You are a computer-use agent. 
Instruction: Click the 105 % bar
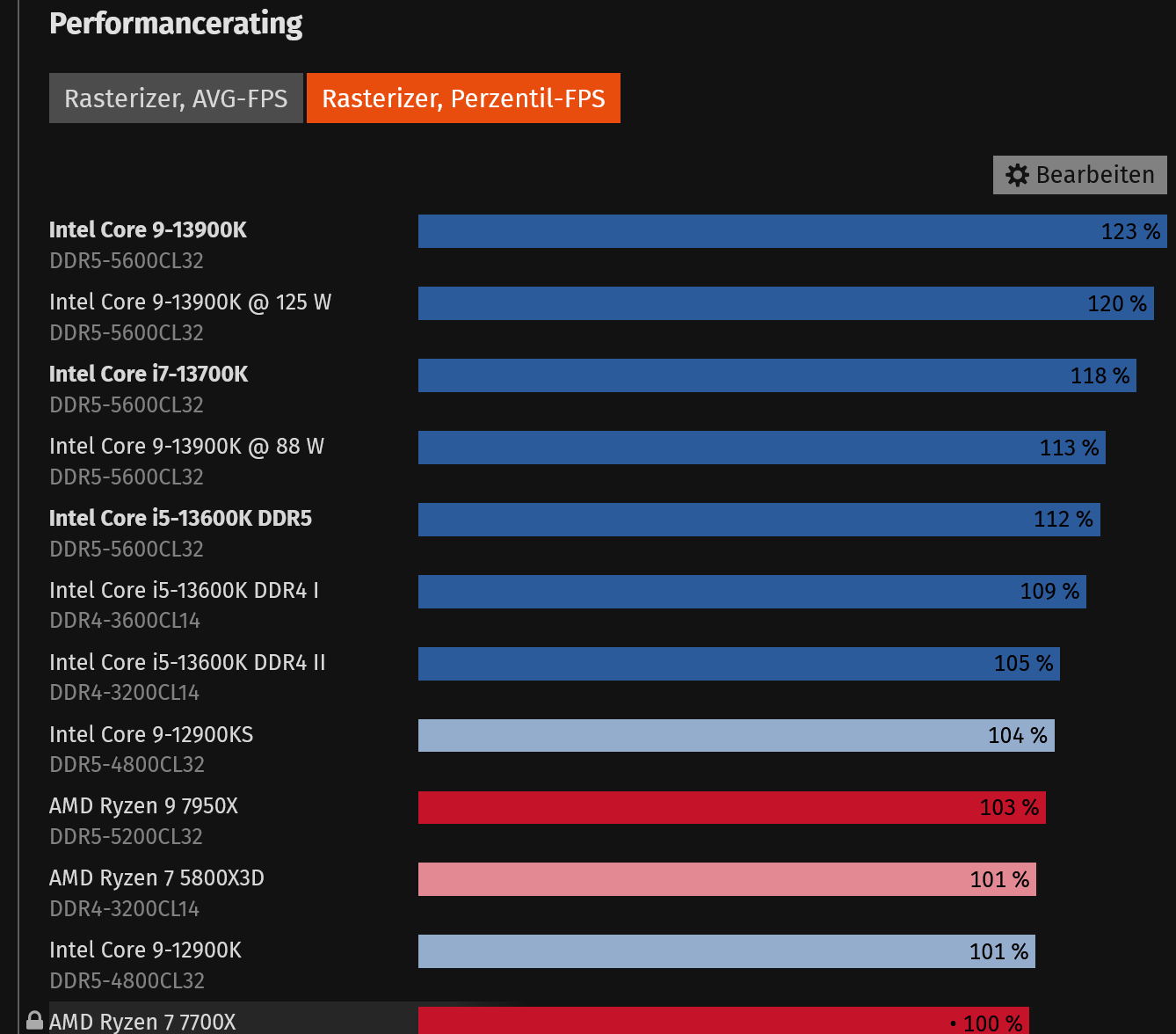pos(739,664)
